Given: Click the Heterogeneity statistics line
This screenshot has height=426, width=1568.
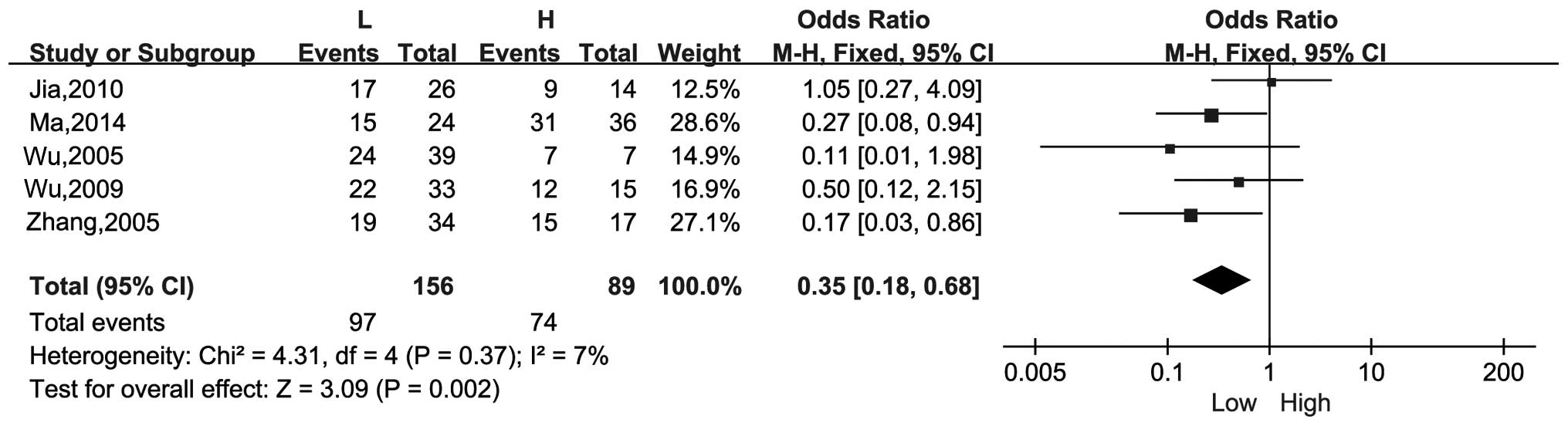Looking at the screenshot, I should click(x=319, y=356).
